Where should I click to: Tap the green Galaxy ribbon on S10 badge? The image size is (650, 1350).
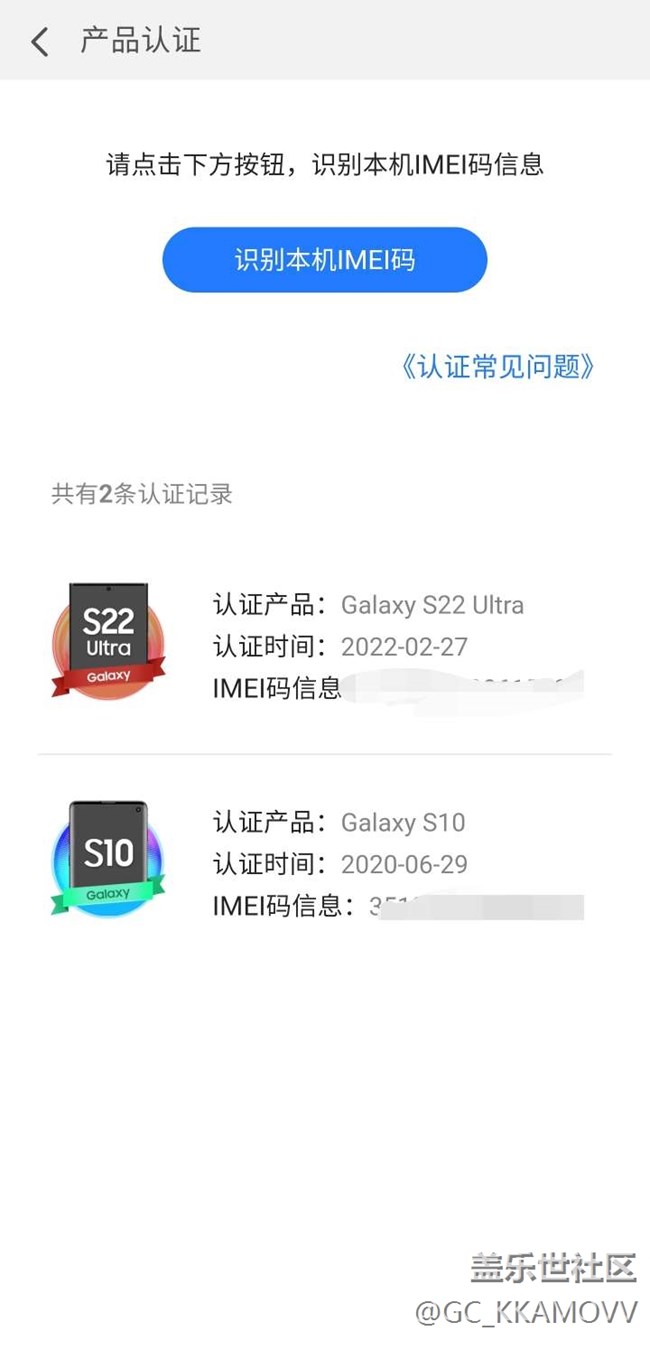(108, 894)
